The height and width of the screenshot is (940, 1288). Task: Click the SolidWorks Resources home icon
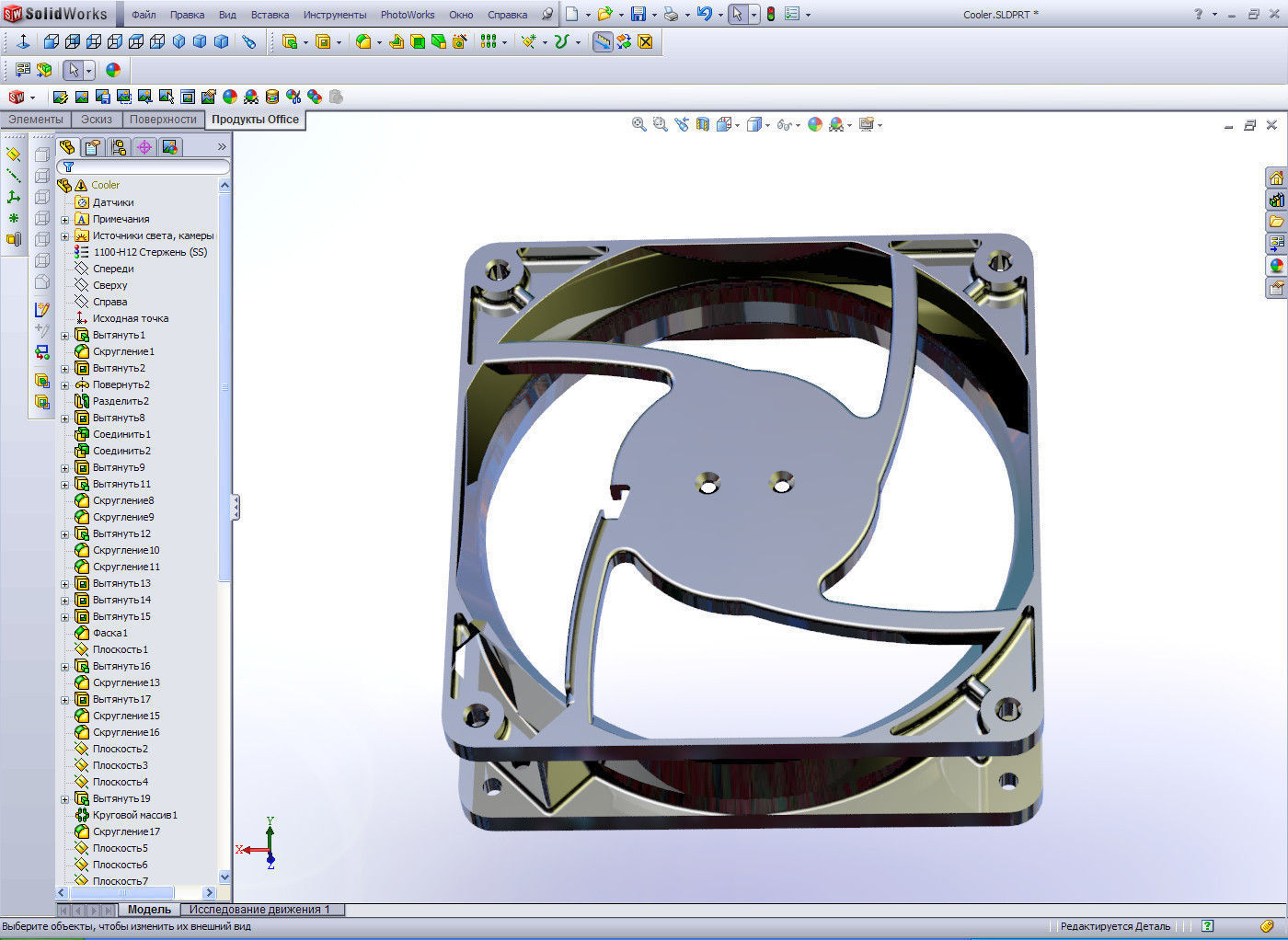coord(1276,178)
